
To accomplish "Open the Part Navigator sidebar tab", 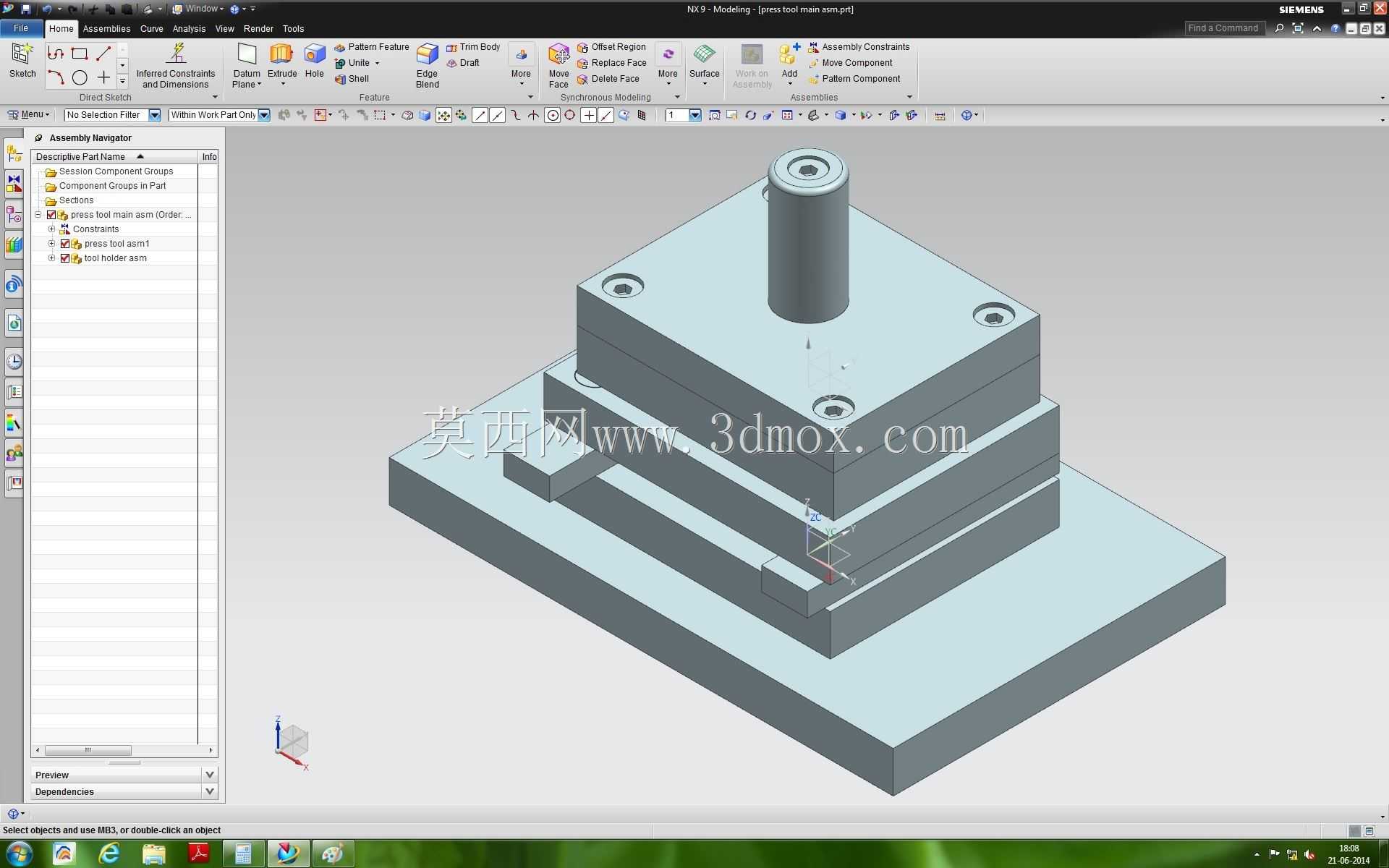I will point(14,215).
